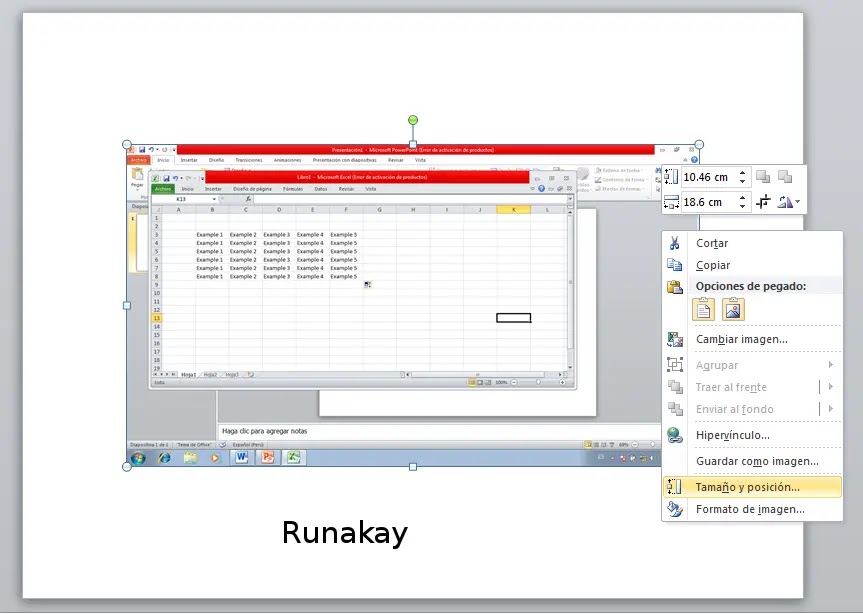Image resolution: width=863 pixels, height=614 pixels.
Task: Select Guardar como imagen… entry
Action: pos(752,461)
